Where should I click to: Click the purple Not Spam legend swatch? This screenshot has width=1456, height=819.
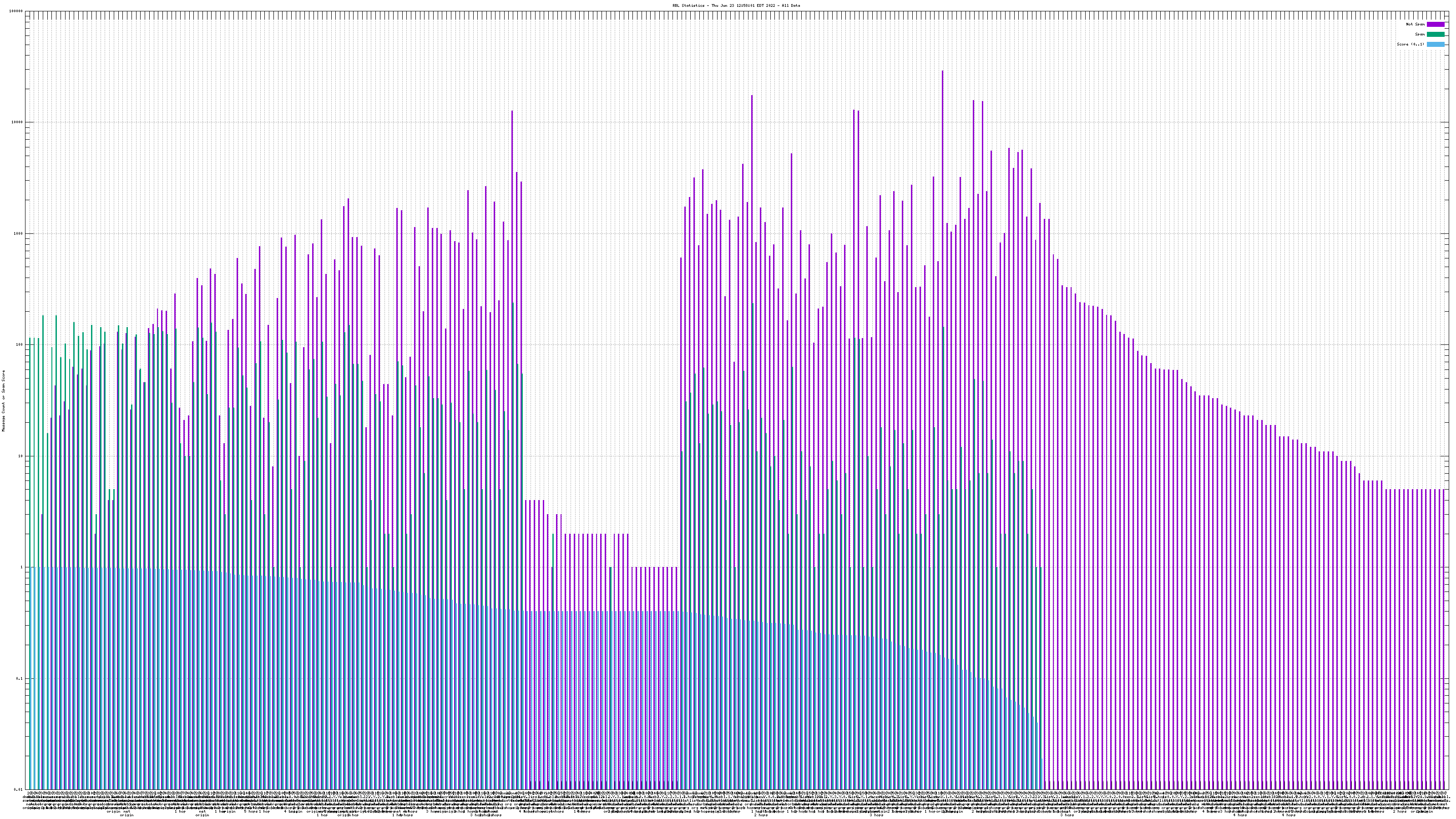coord(1435,24)
